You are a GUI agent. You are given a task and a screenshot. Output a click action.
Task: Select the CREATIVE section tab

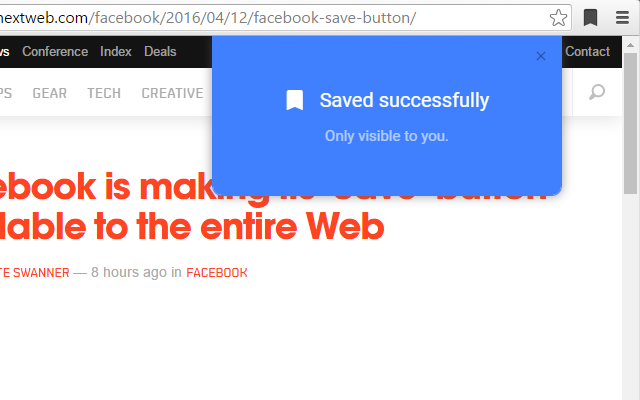172,93
